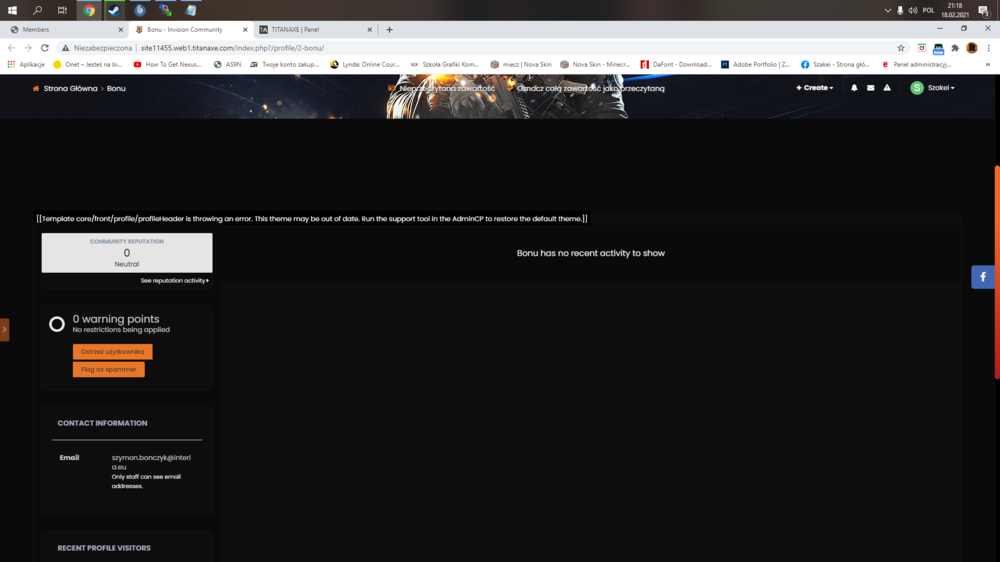
Task: Open Steam from the taskbar
Action: coord(114,10)
